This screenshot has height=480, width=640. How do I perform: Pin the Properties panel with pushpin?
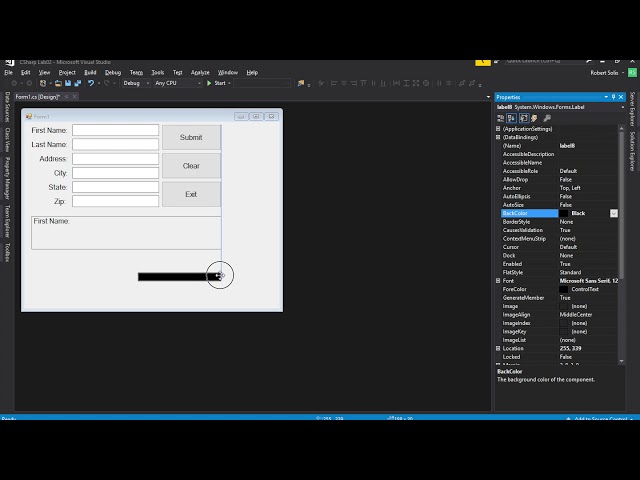(x=613, y=97)
